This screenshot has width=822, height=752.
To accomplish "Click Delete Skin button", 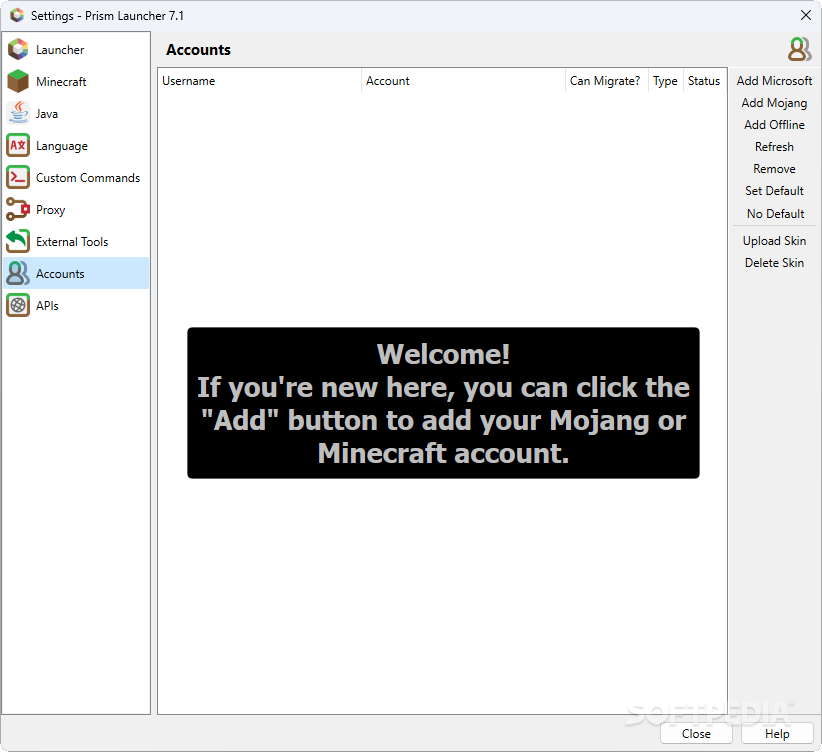I will 774,263.
